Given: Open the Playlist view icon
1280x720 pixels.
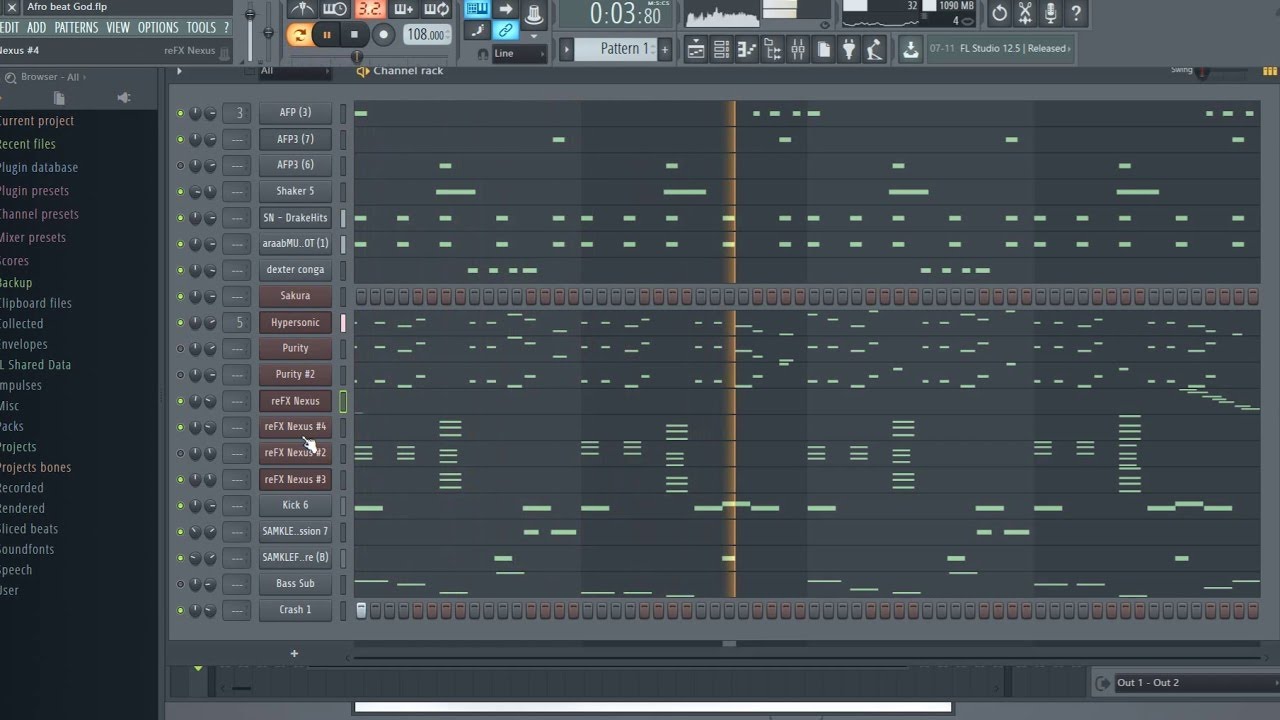Looking at the screenshot, I should pos(695,49).
